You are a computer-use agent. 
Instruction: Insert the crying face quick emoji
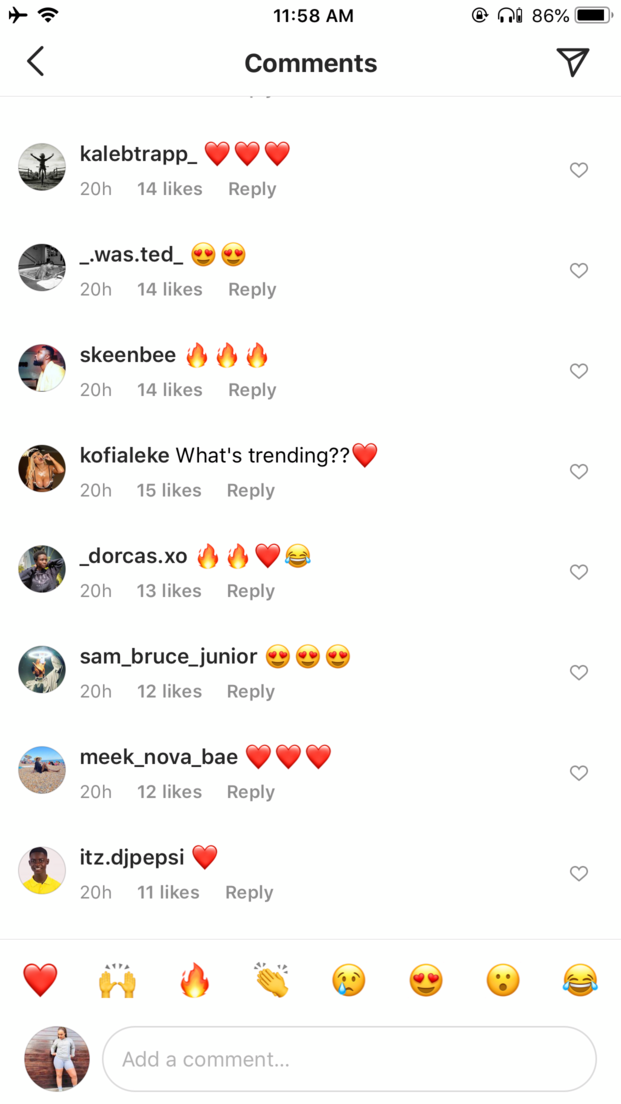click(x=349, y=979)
